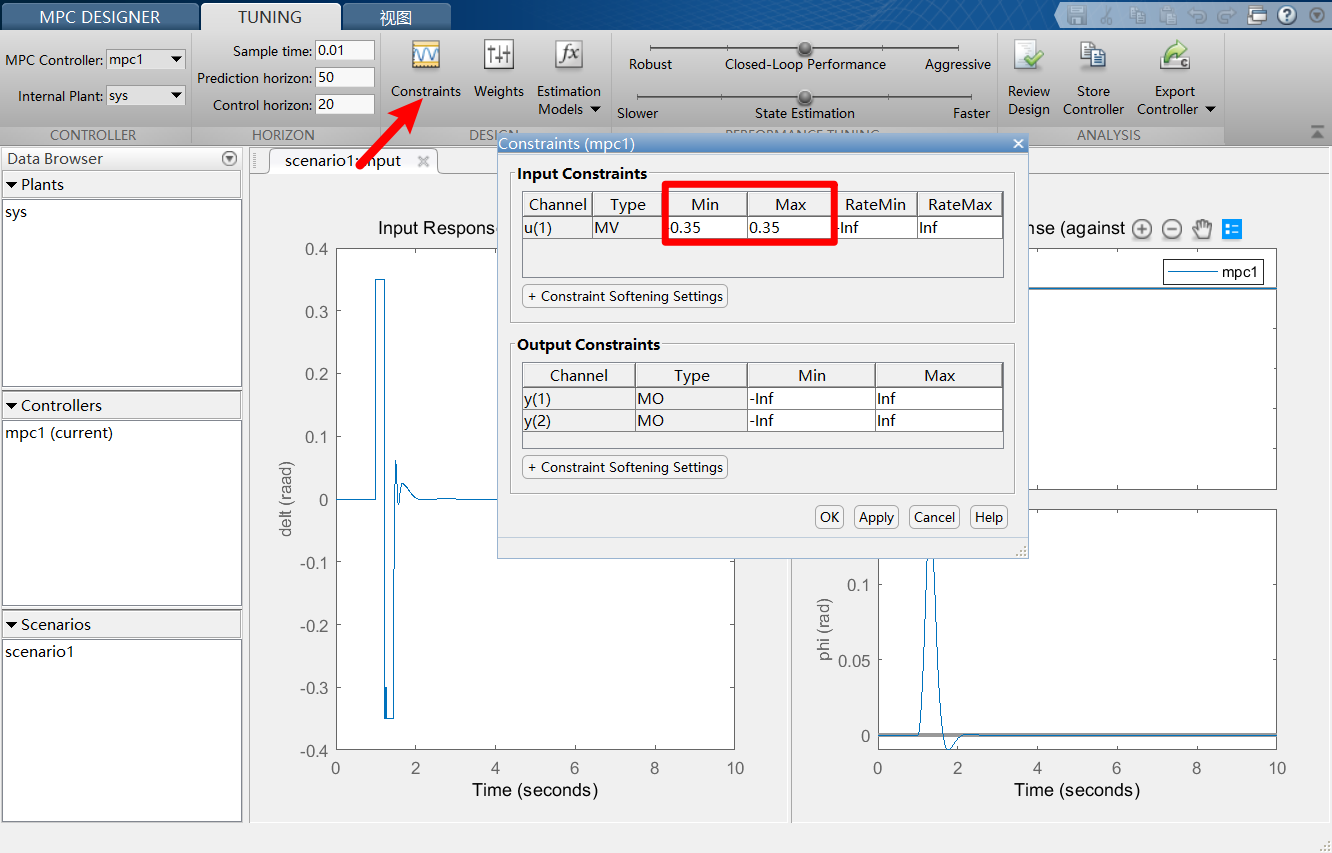Click the Closed-Loop Performance slider handle
This screenshot has width=1332, height=853.
point(805,48)
